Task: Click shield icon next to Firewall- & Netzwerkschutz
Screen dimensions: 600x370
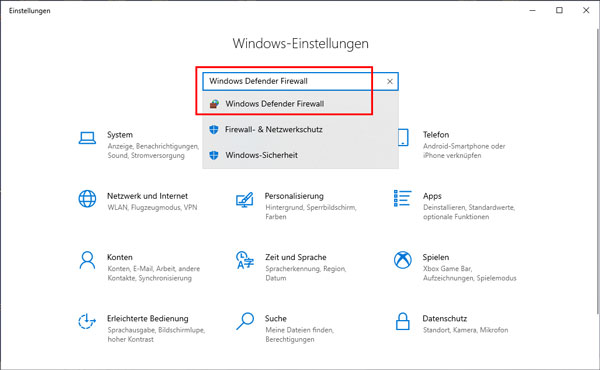Action: click(x=214, y=129)
